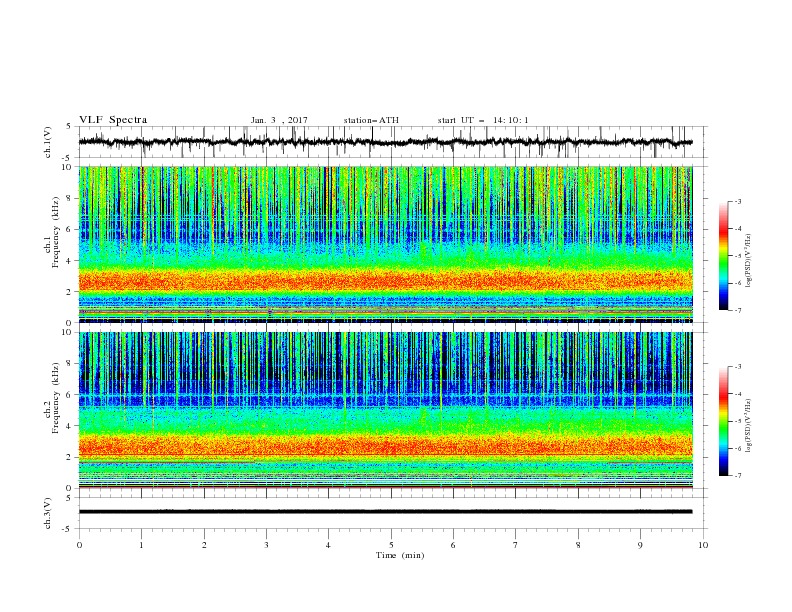Click the red 2-3 kHz band in ch.1 spectrogram

(x=385, y=281)
